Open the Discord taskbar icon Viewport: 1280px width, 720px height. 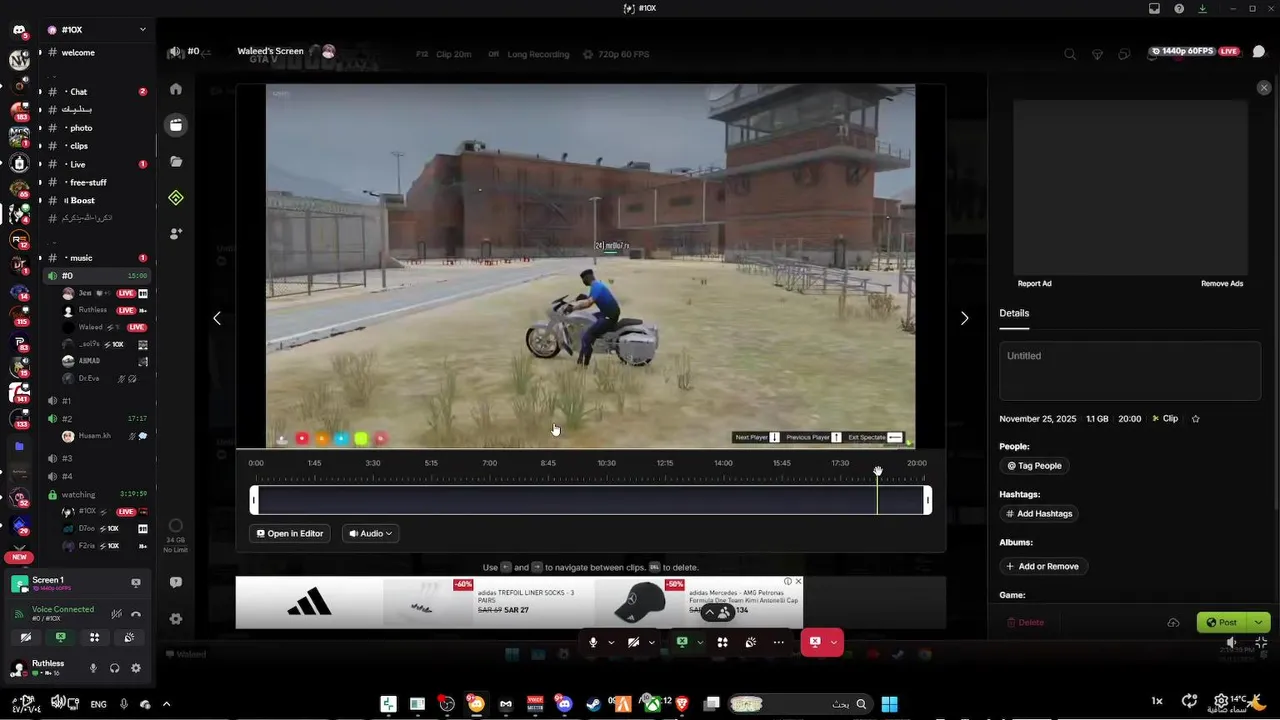pyautogui.click(x=564, y=704)
